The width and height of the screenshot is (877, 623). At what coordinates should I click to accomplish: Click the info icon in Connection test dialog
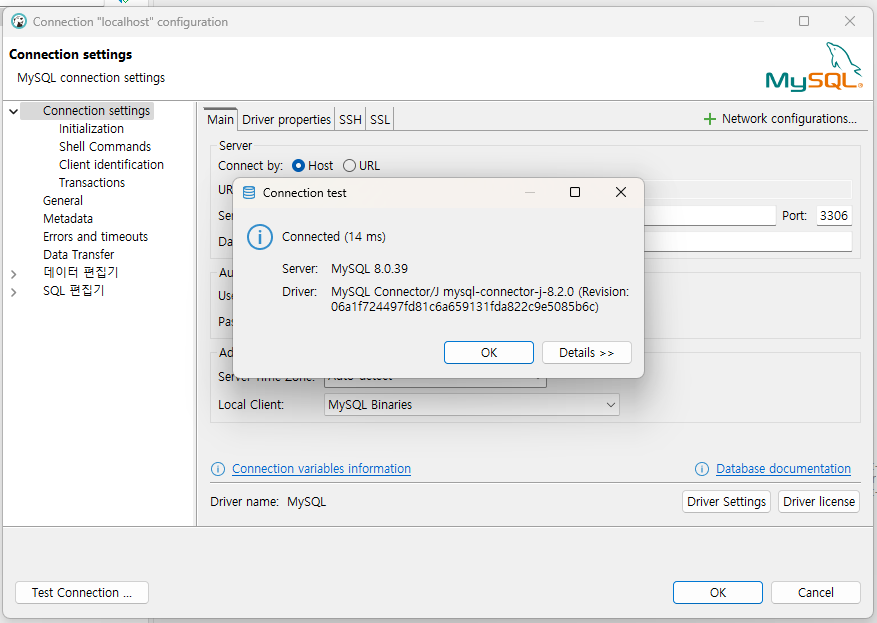pos(260,237)
